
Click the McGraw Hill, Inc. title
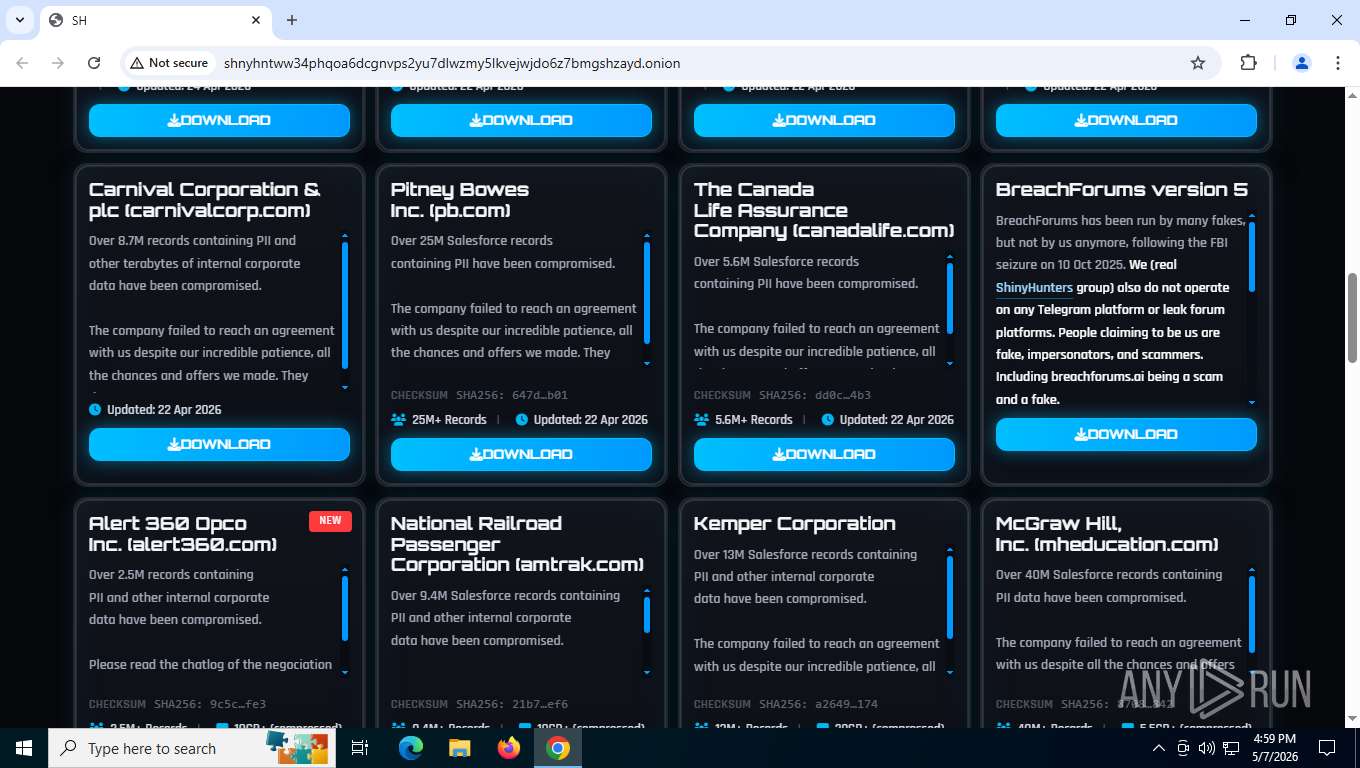1107,534
